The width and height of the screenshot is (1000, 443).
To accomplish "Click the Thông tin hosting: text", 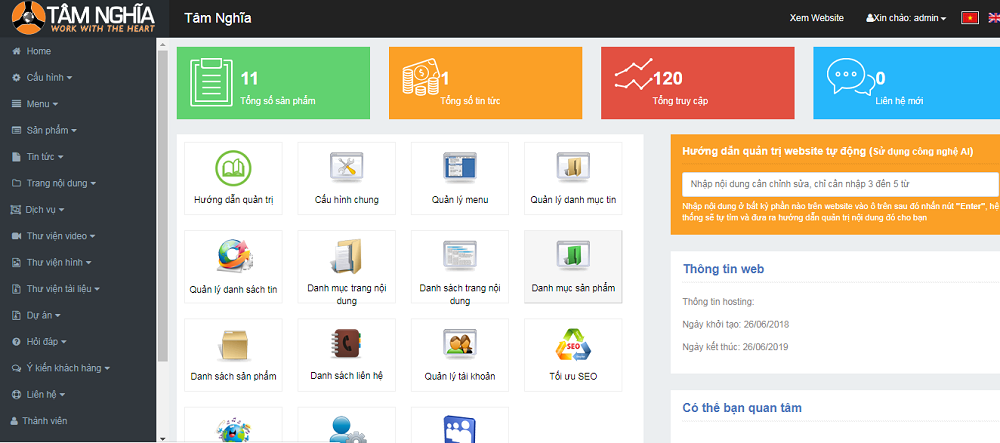I will 718,301.
